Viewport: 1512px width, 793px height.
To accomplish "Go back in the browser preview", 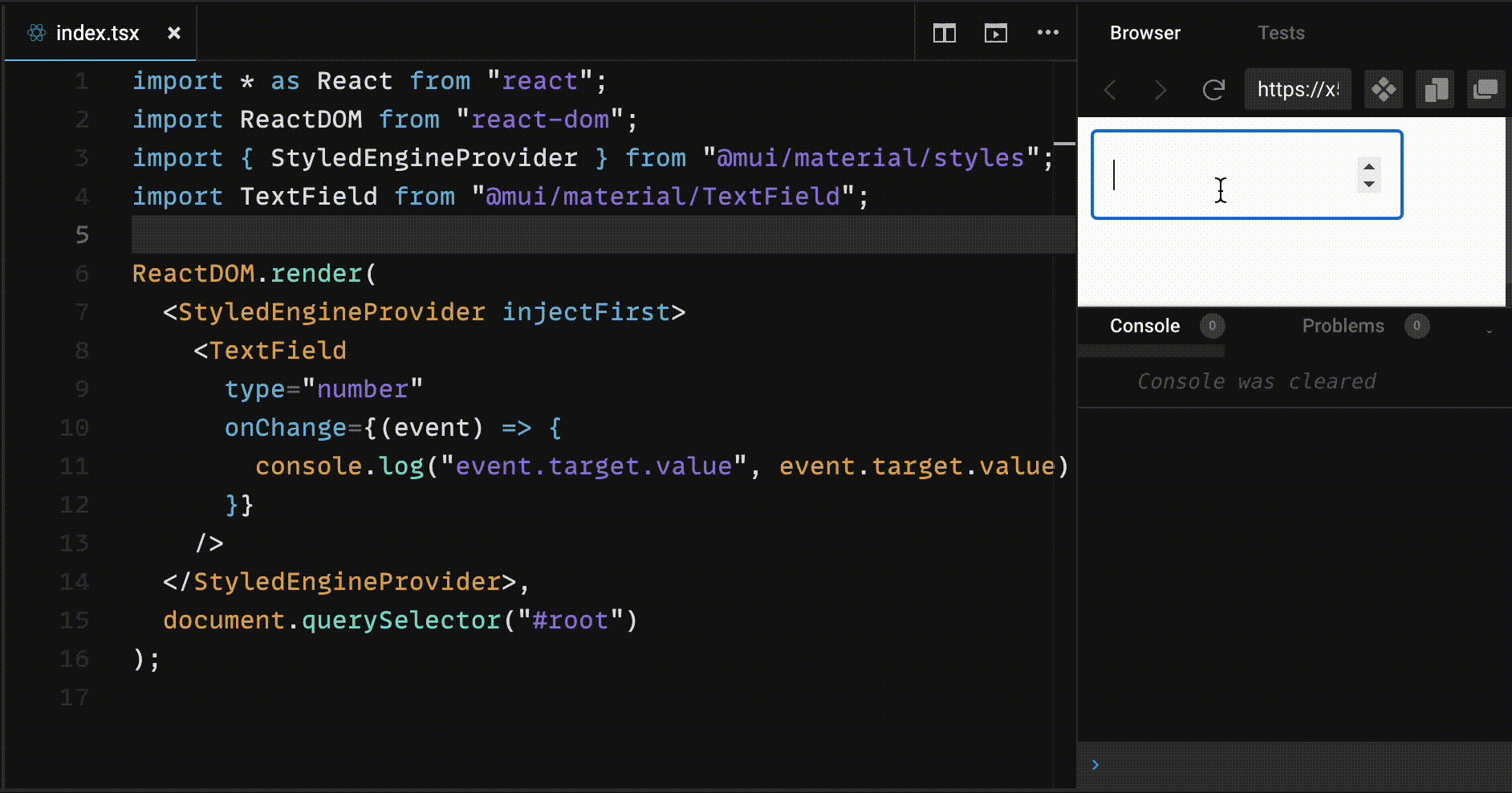I will coord(1111,89).
